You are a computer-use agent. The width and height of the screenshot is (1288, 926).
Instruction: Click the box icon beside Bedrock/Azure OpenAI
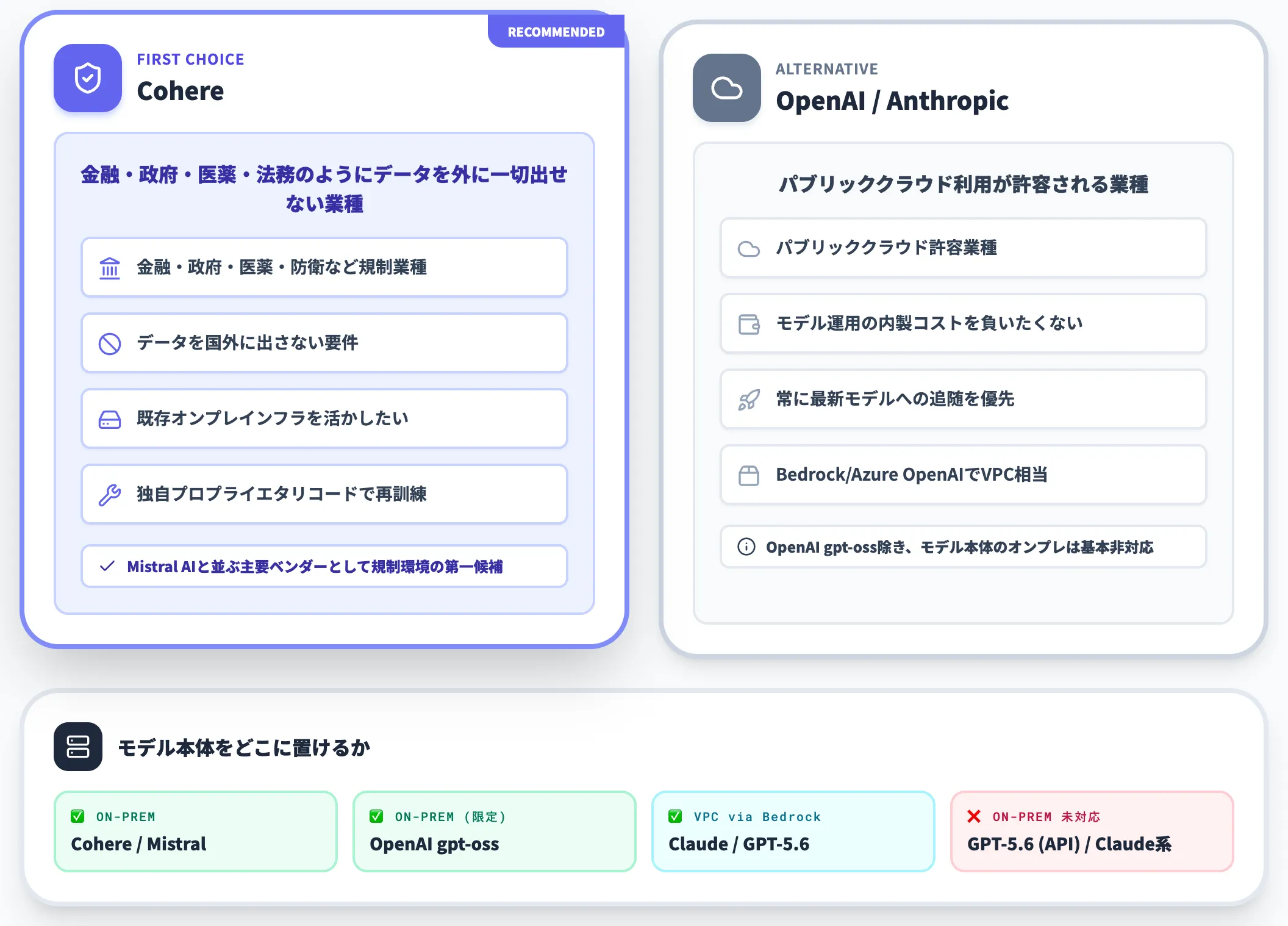(x=749, y=475)
